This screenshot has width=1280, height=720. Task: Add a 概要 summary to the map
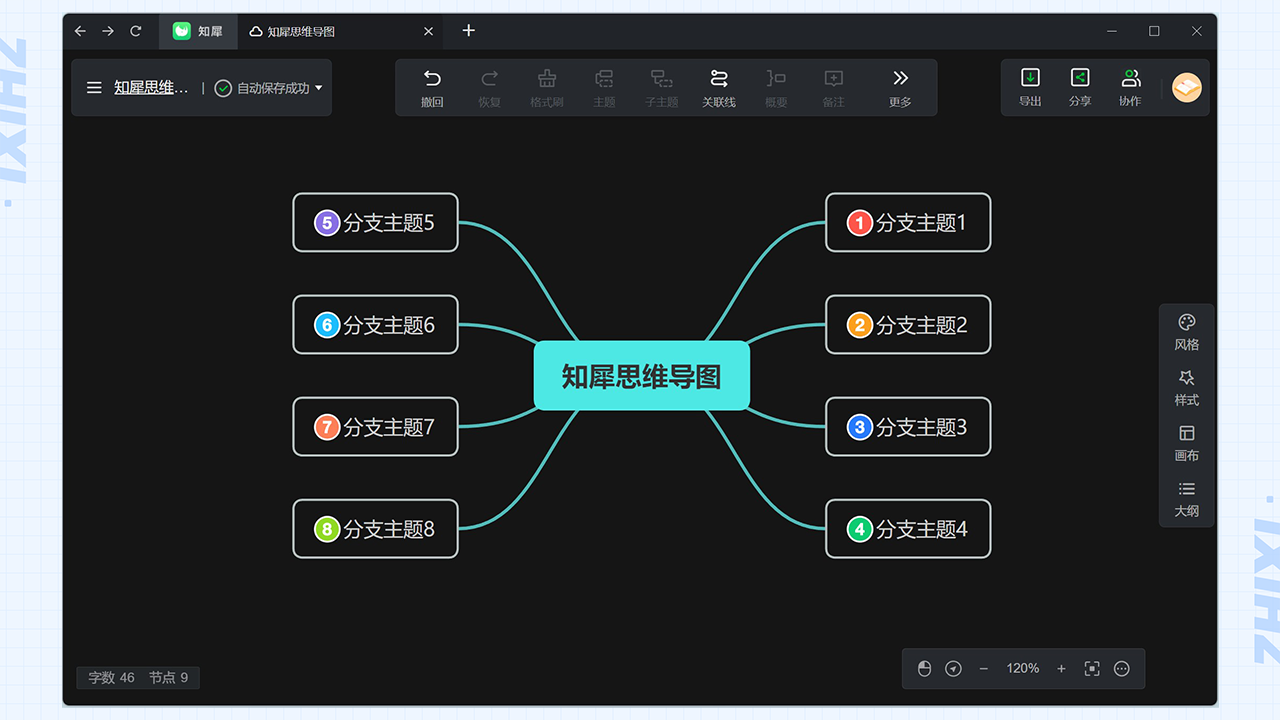pyautogui.click(x=776, y=87)
